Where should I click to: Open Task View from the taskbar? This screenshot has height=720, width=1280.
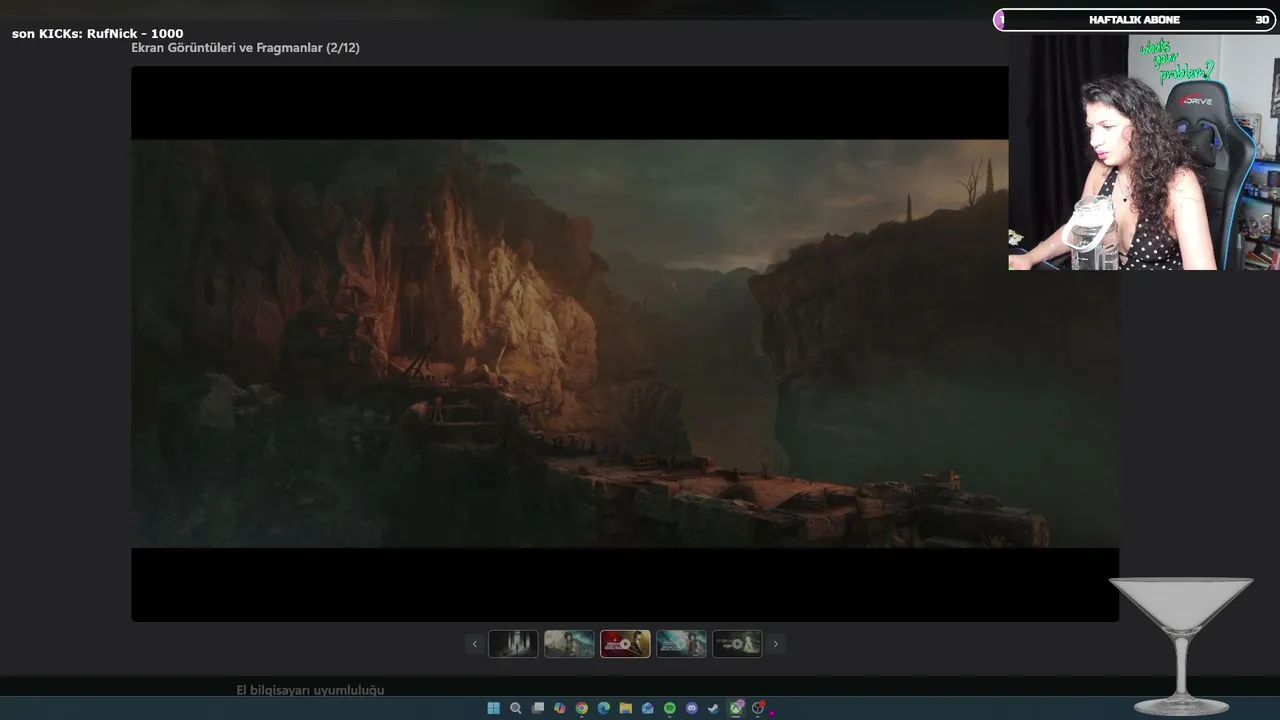point(537,708)
